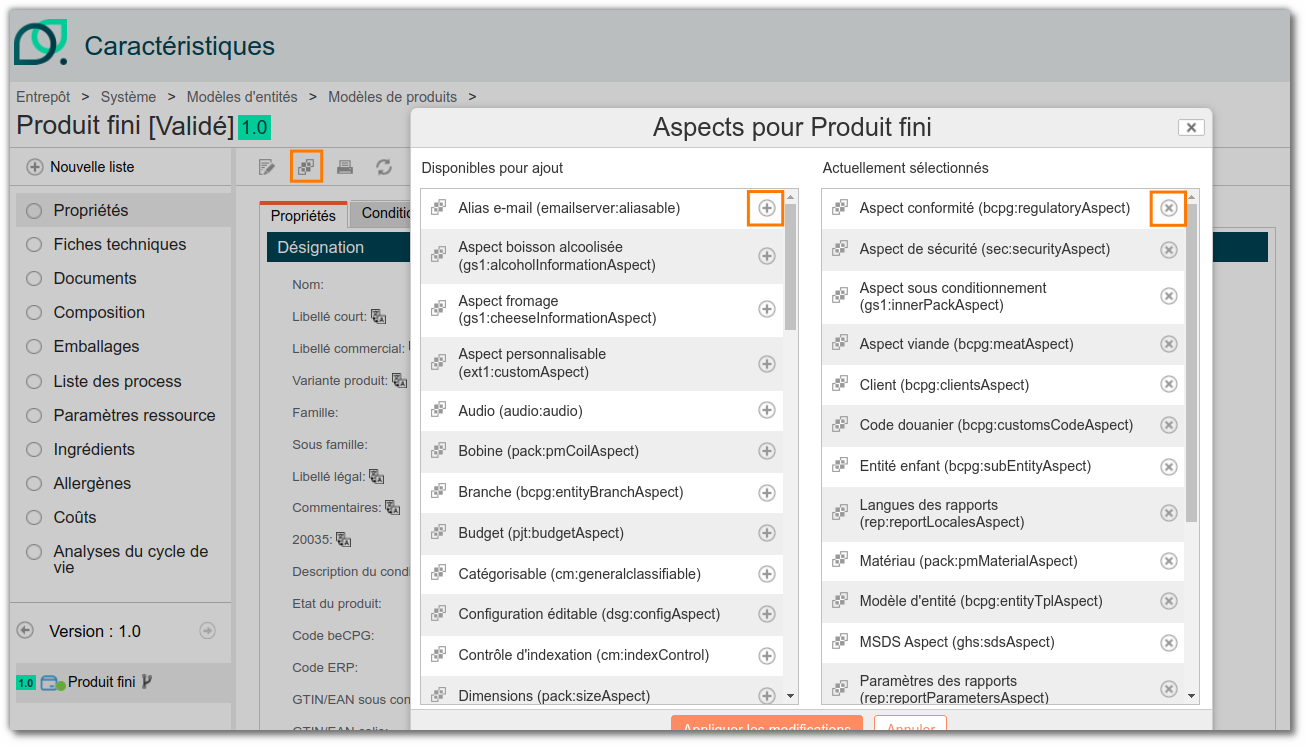The image size is (1306, 746).
Task: Select the Fiches techniques list
Action: pos(121,244)
